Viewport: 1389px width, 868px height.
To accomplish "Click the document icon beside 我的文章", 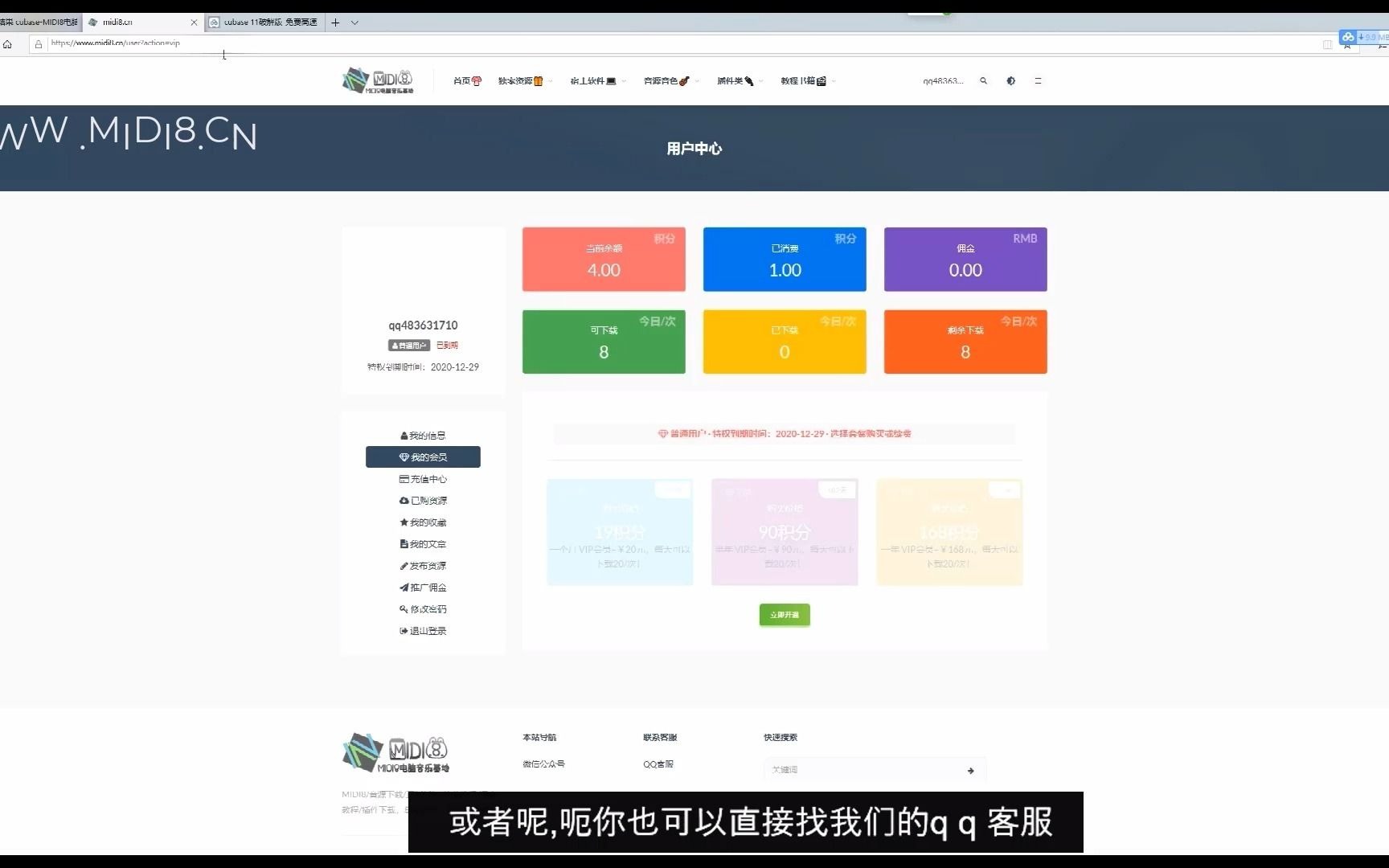I will (x=404, y=544).
